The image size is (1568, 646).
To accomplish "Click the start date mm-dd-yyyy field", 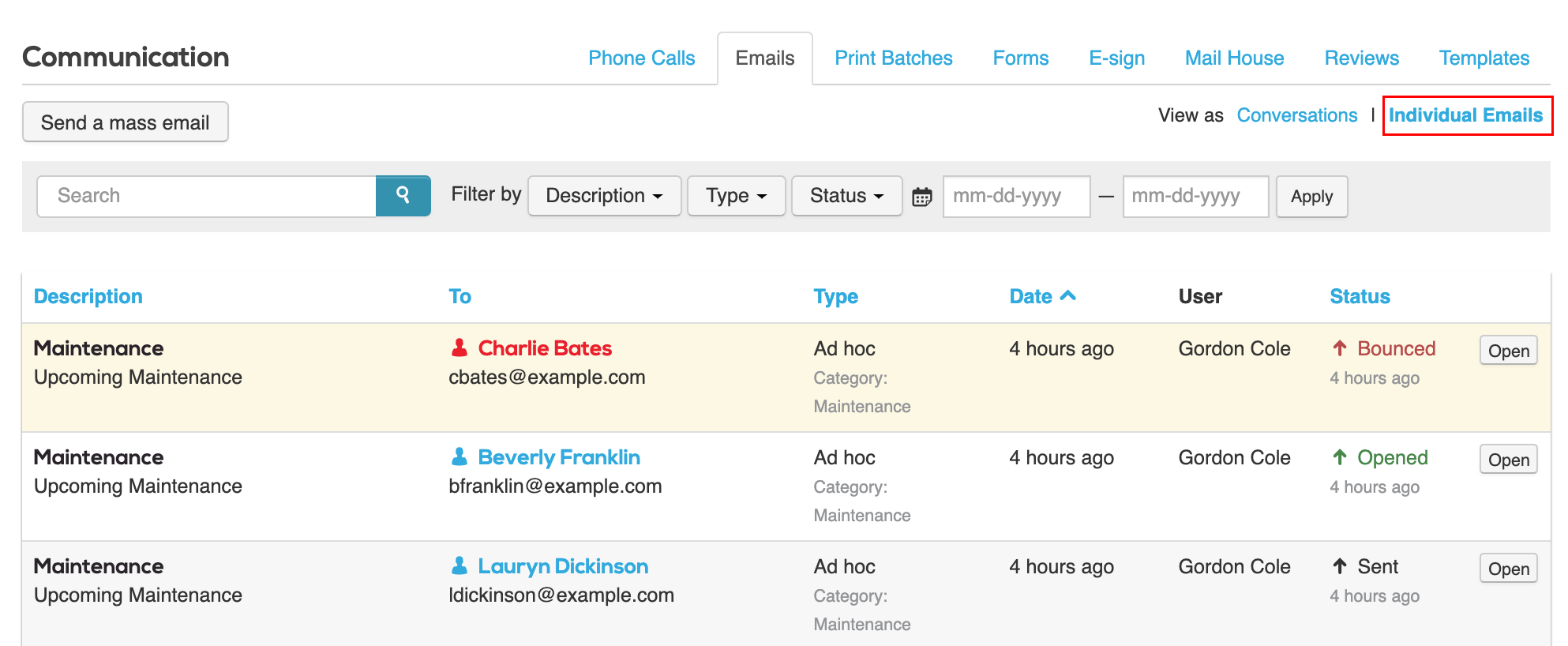I will [1016, 197].
